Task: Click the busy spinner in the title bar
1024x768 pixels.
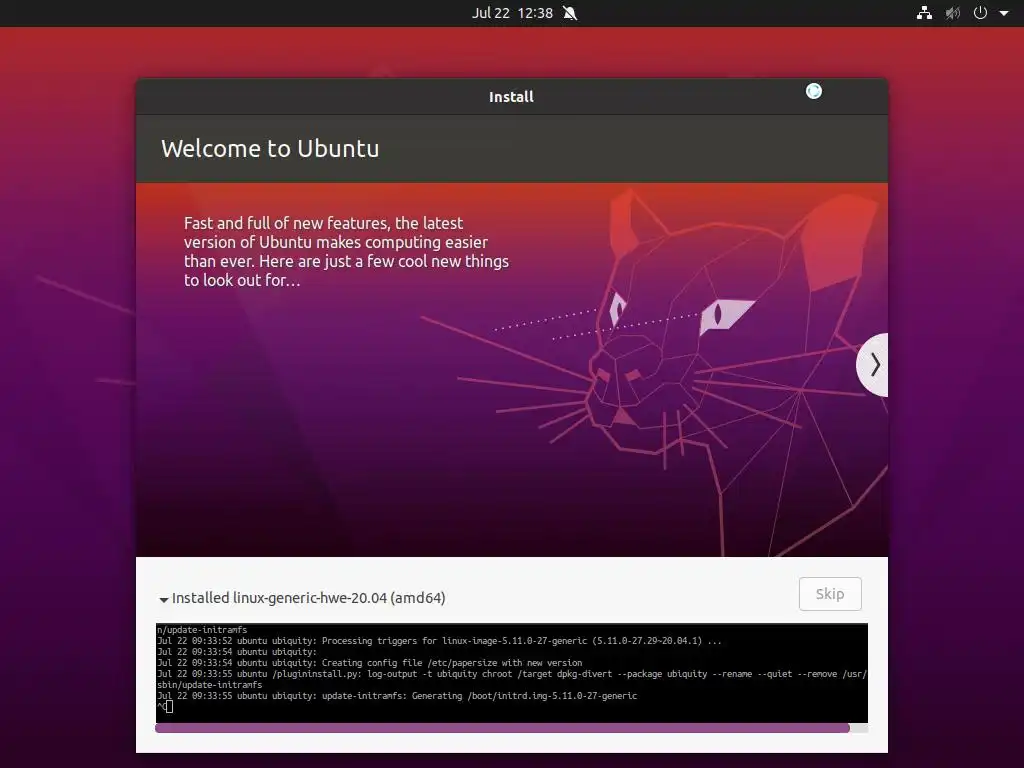Action: [x=814, y=91]
